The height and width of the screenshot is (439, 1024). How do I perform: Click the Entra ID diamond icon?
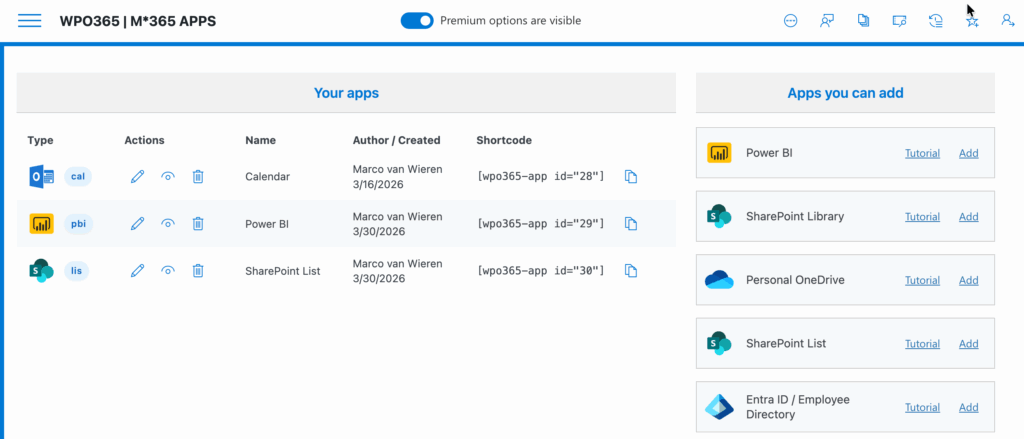coord(719,407)
